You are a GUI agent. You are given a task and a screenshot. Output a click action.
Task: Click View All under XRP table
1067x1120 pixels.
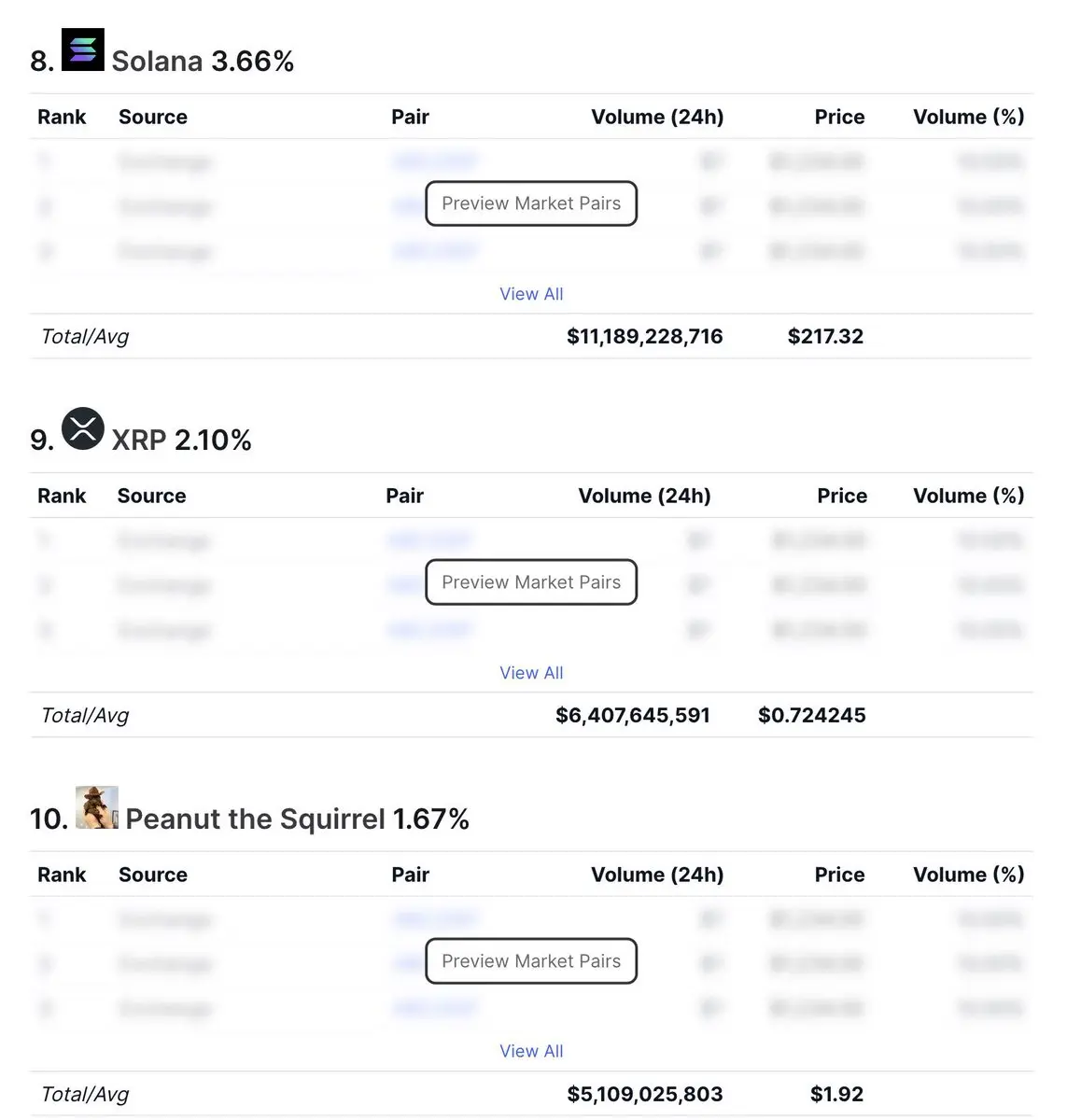point(531,673)
